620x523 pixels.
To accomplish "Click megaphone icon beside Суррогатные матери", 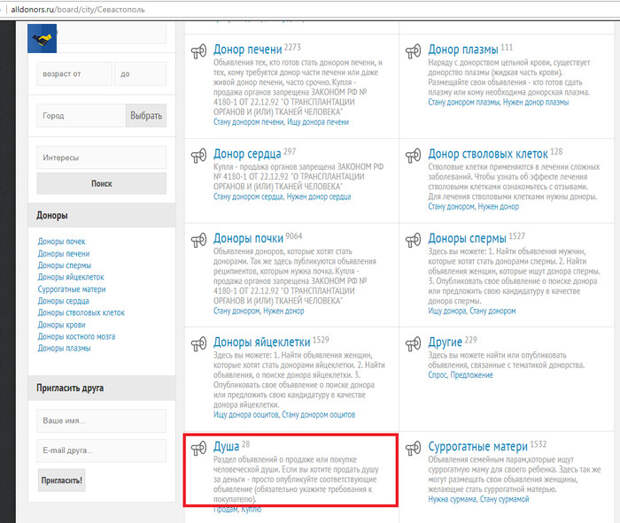I will tap(413, 448).
